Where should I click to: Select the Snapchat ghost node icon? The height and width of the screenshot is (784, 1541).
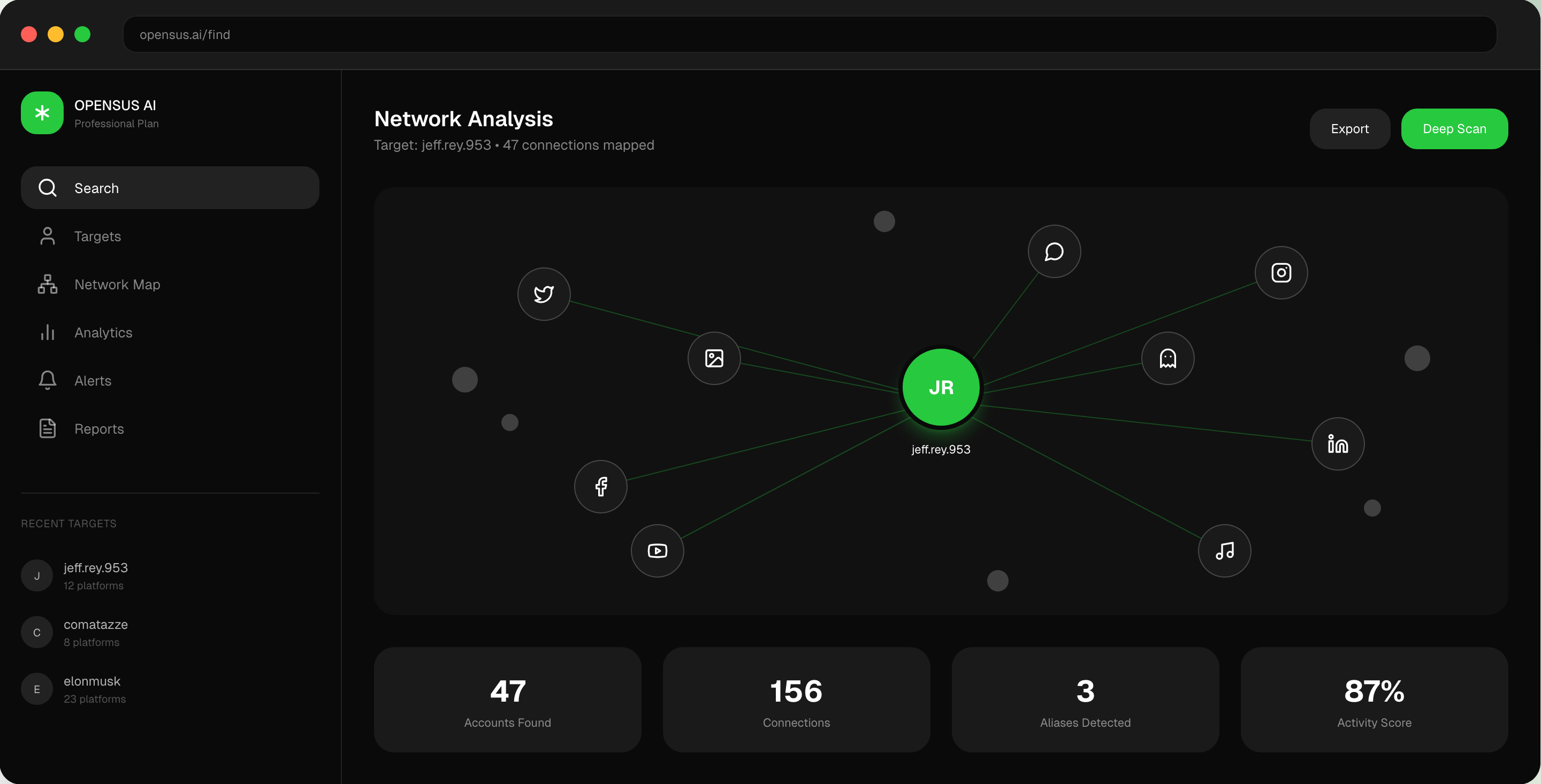[x=1167, y=358]
